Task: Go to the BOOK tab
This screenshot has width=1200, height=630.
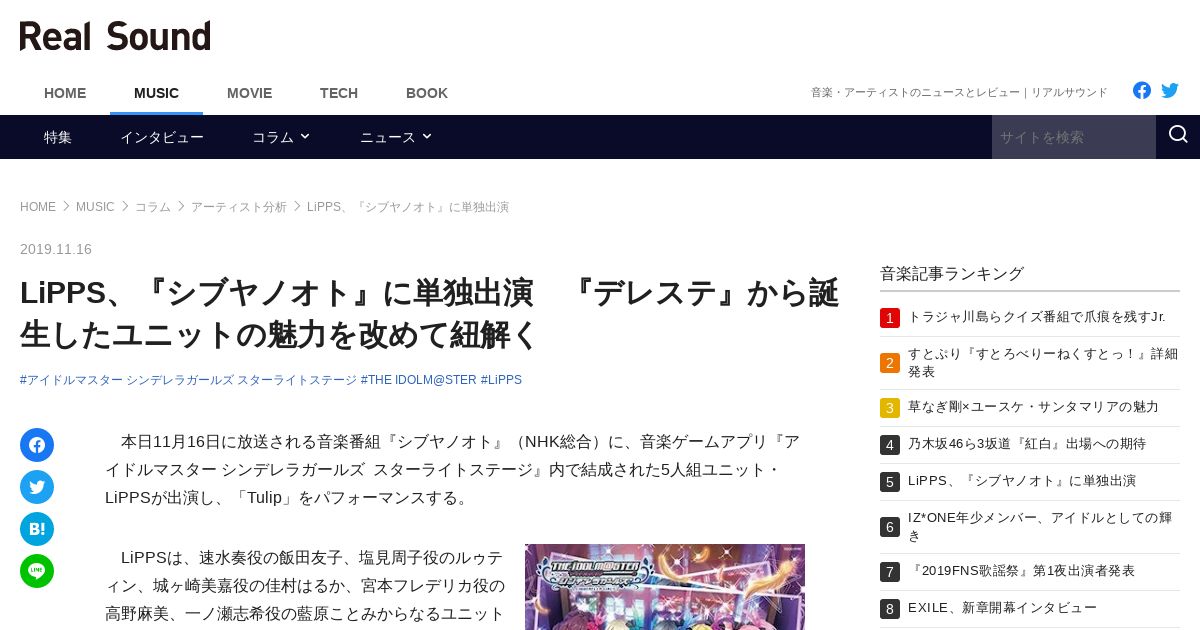Action: 427,93
